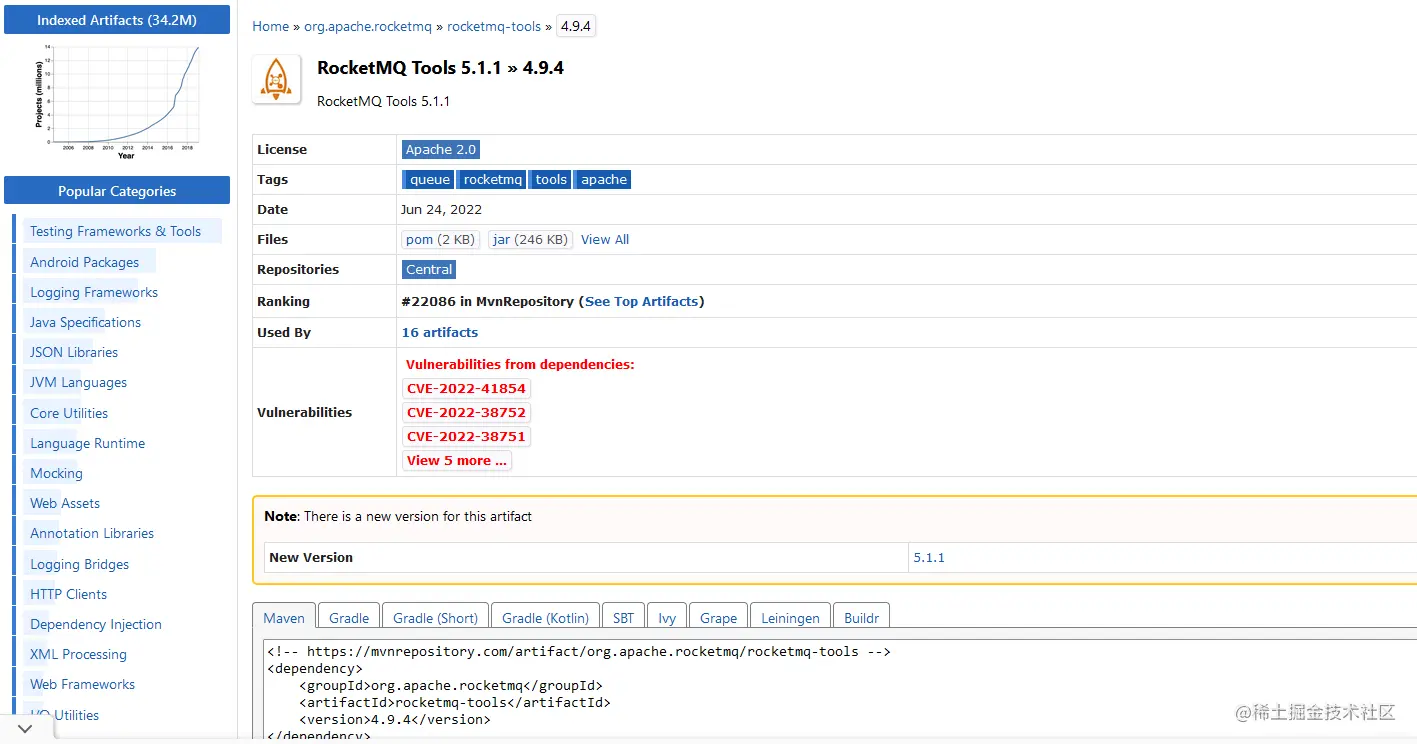Viewport: 1417px width, 744px height.
Task: Click the 4.9.4 version badge in breadcrumb
Action: pos(576,27)
